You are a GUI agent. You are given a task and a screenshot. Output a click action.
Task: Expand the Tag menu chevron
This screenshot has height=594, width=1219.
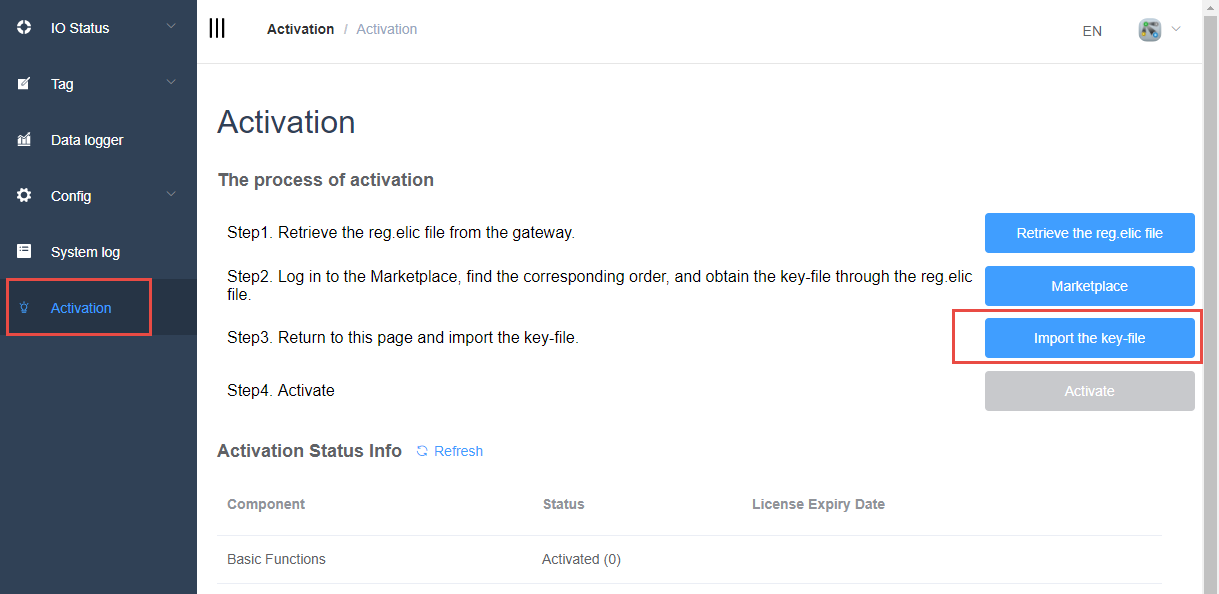click(x=171, y=82)
